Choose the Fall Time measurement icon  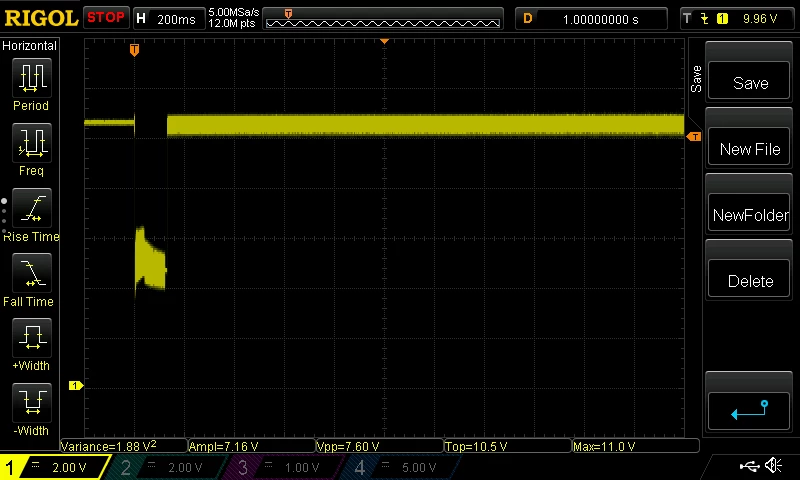[32, 273]
